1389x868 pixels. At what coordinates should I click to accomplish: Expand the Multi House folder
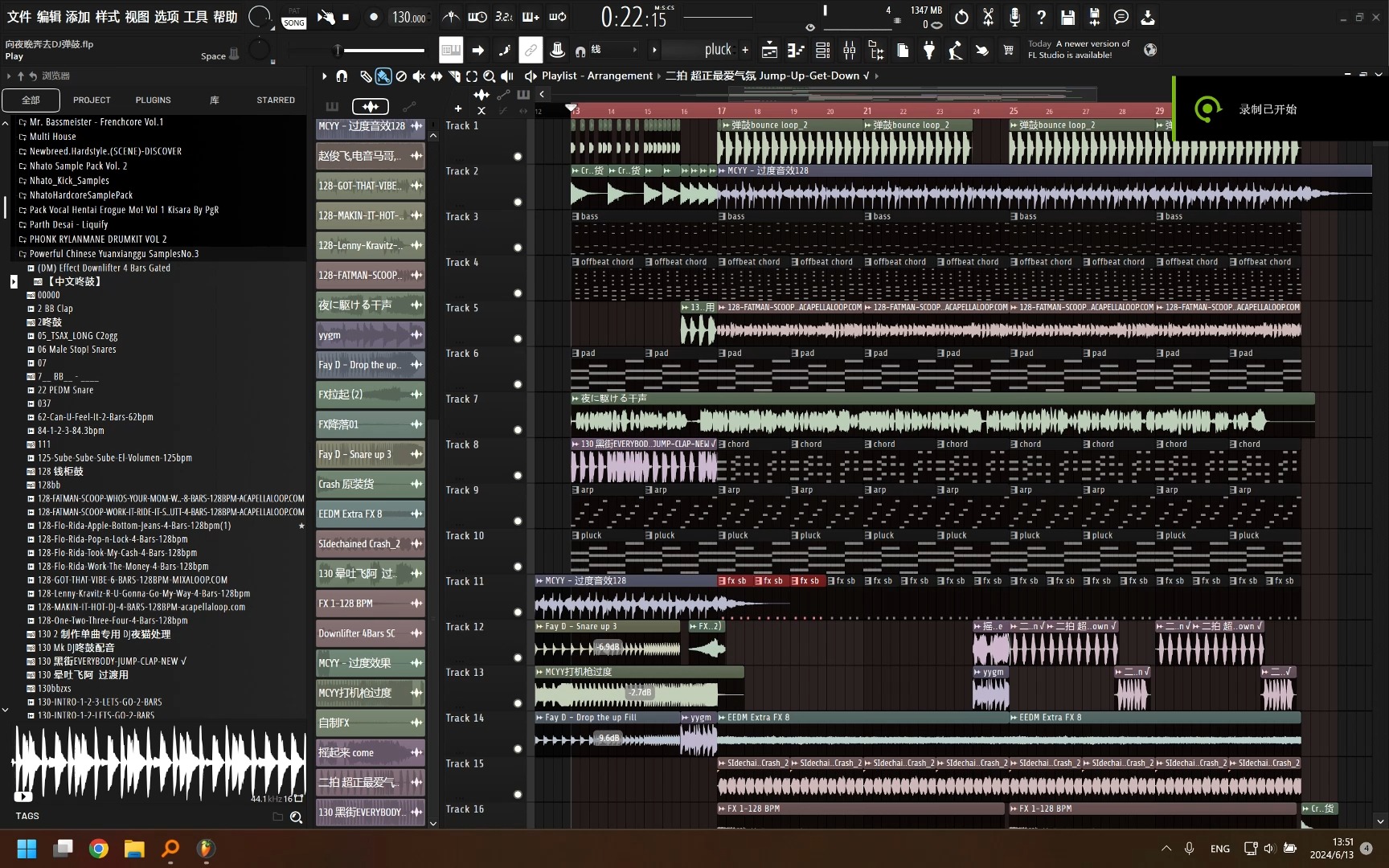52,137
